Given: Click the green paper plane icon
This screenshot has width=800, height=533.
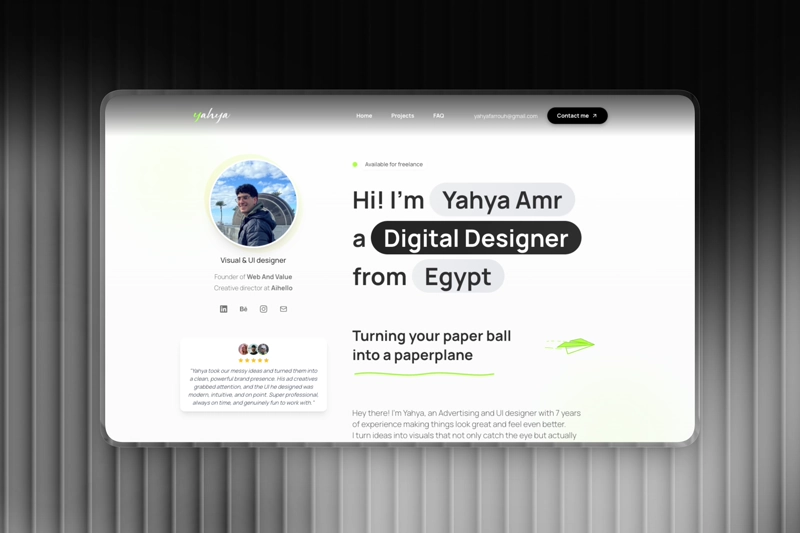Looking at the screenshot, I should point(570,346).
